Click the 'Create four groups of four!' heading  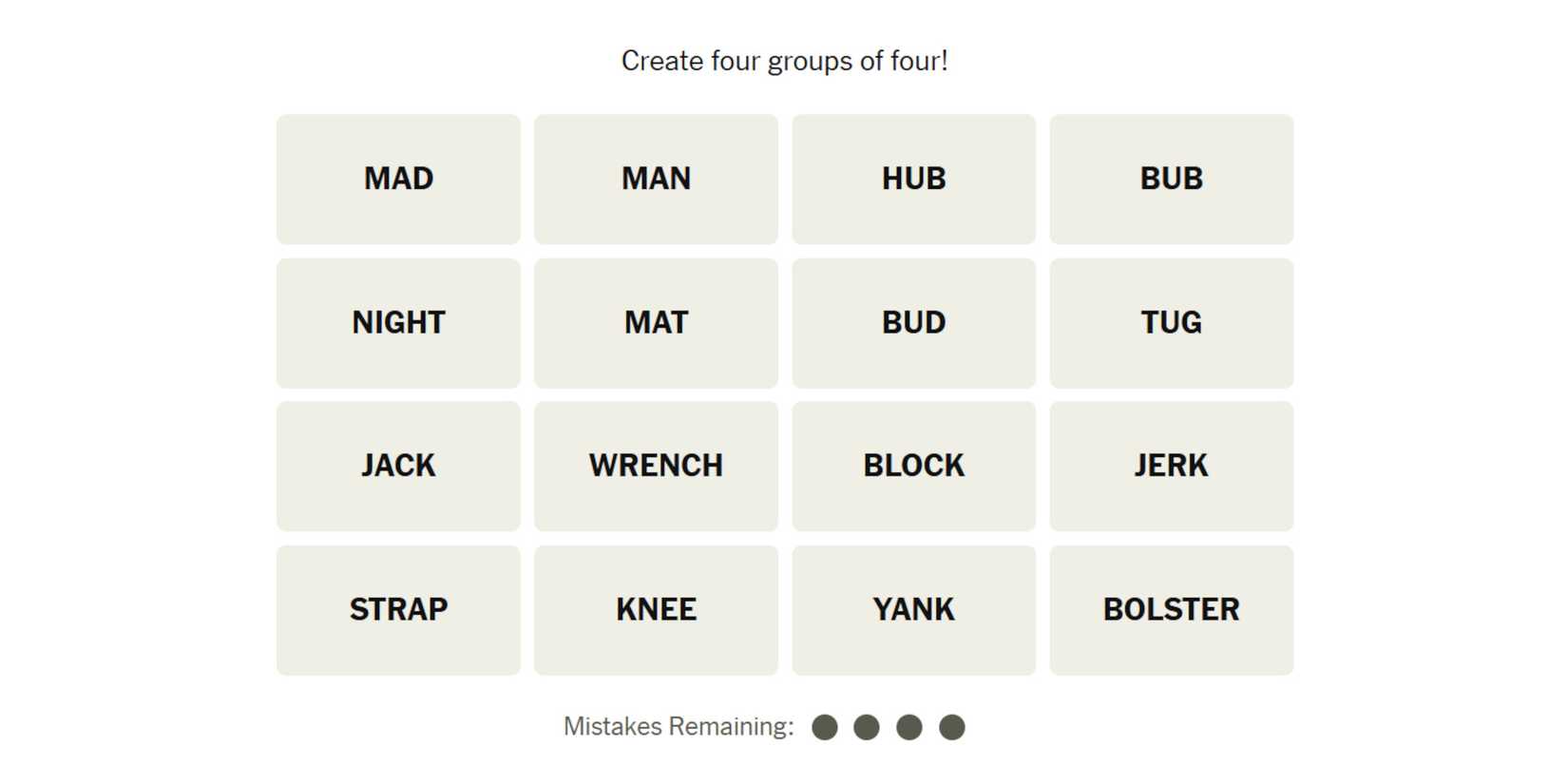pyautogui.click(x=784, y=61)
